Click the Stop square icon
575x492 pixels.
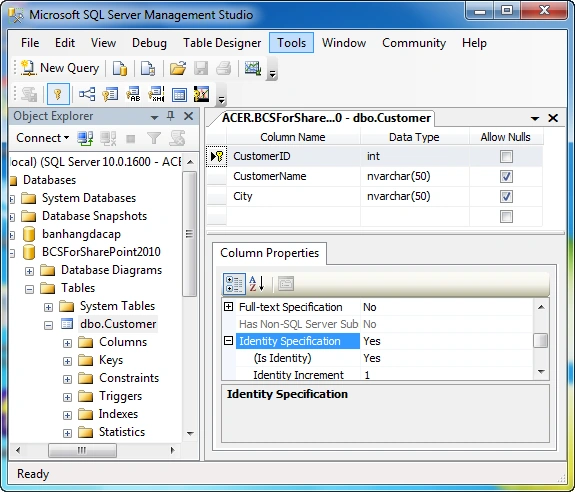point(131,139)
